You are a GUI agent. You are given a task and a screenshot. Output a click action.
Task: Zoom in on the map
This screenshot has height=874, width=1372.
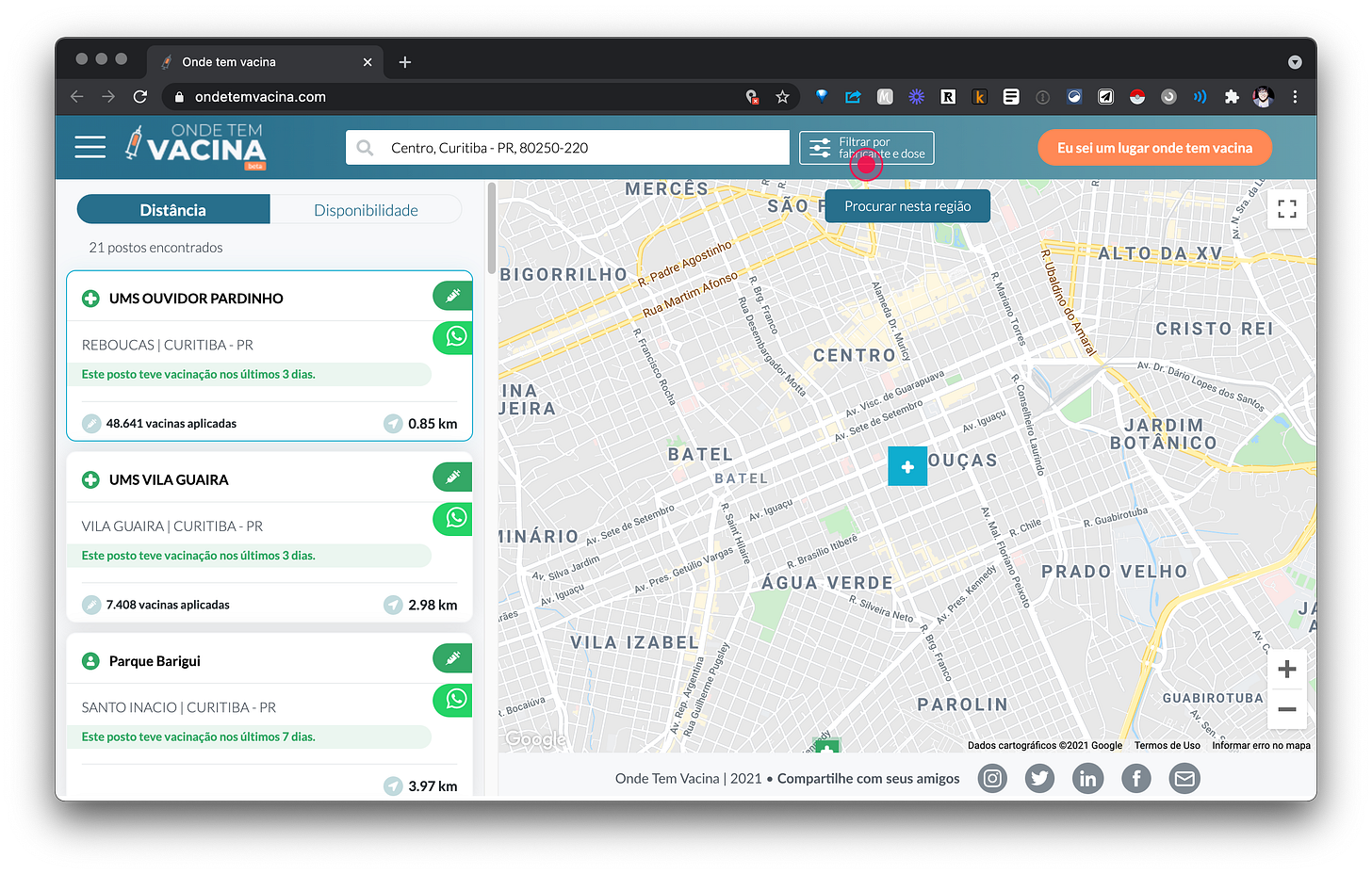[x=1287, y=670]
